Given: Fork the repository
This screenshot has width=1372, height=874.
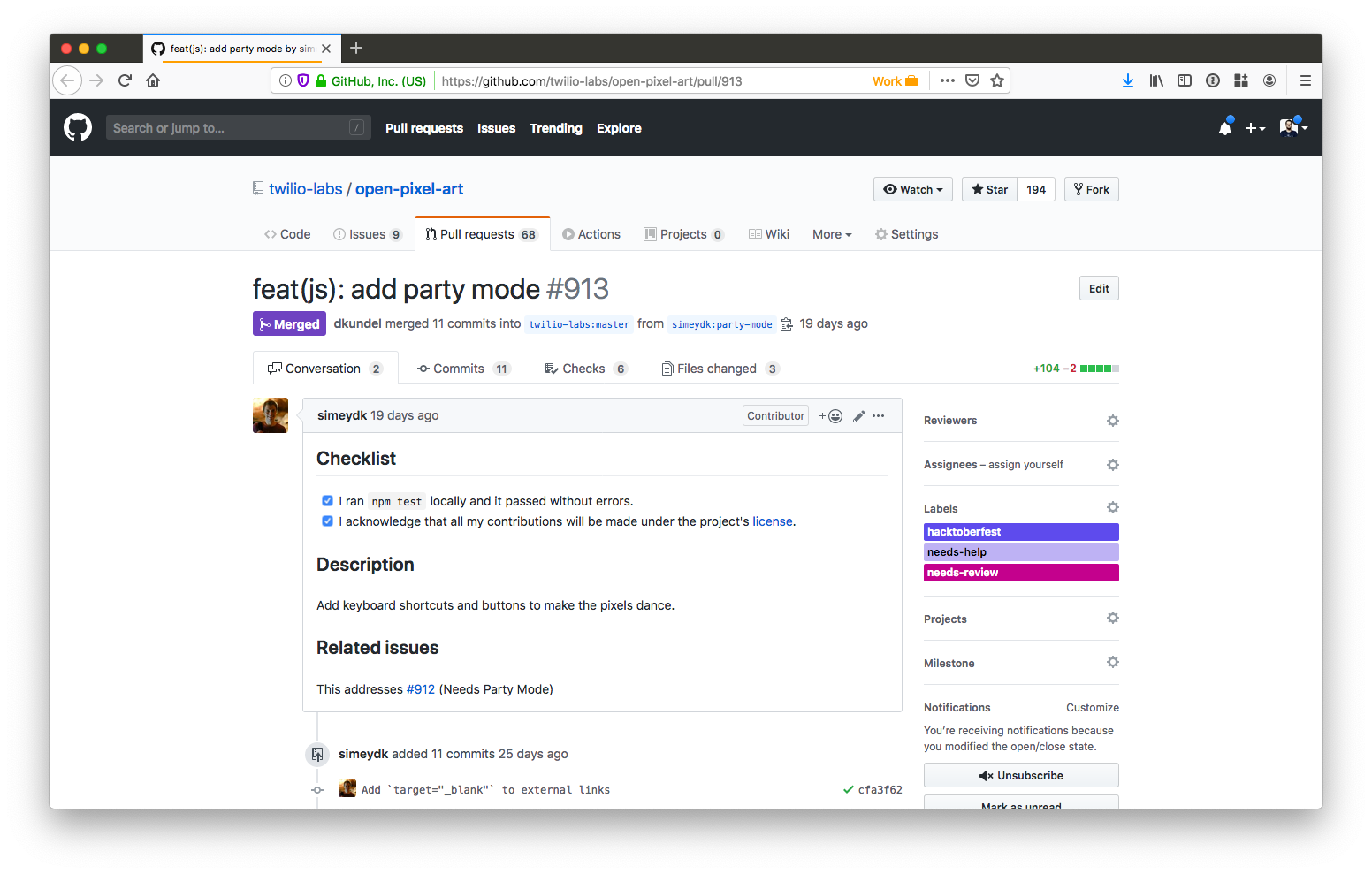Looking at the screenshot, I should [x=1092, y=189].
